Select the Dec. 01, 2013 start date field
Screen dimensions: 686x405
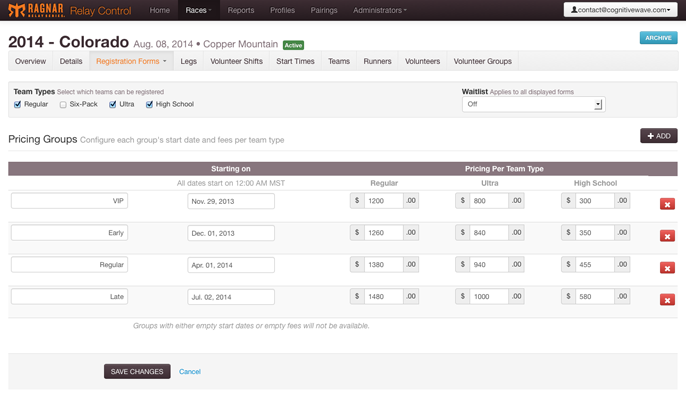(231, 233)
